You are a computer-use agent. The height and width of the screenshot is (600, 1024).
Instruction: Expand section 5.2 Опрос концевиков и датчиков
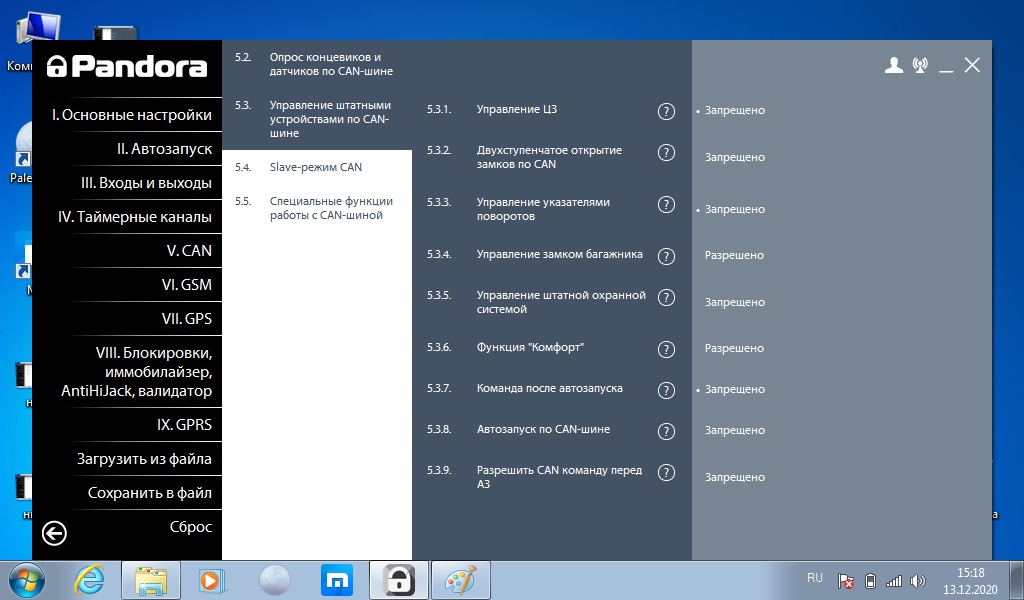(330, 65)
